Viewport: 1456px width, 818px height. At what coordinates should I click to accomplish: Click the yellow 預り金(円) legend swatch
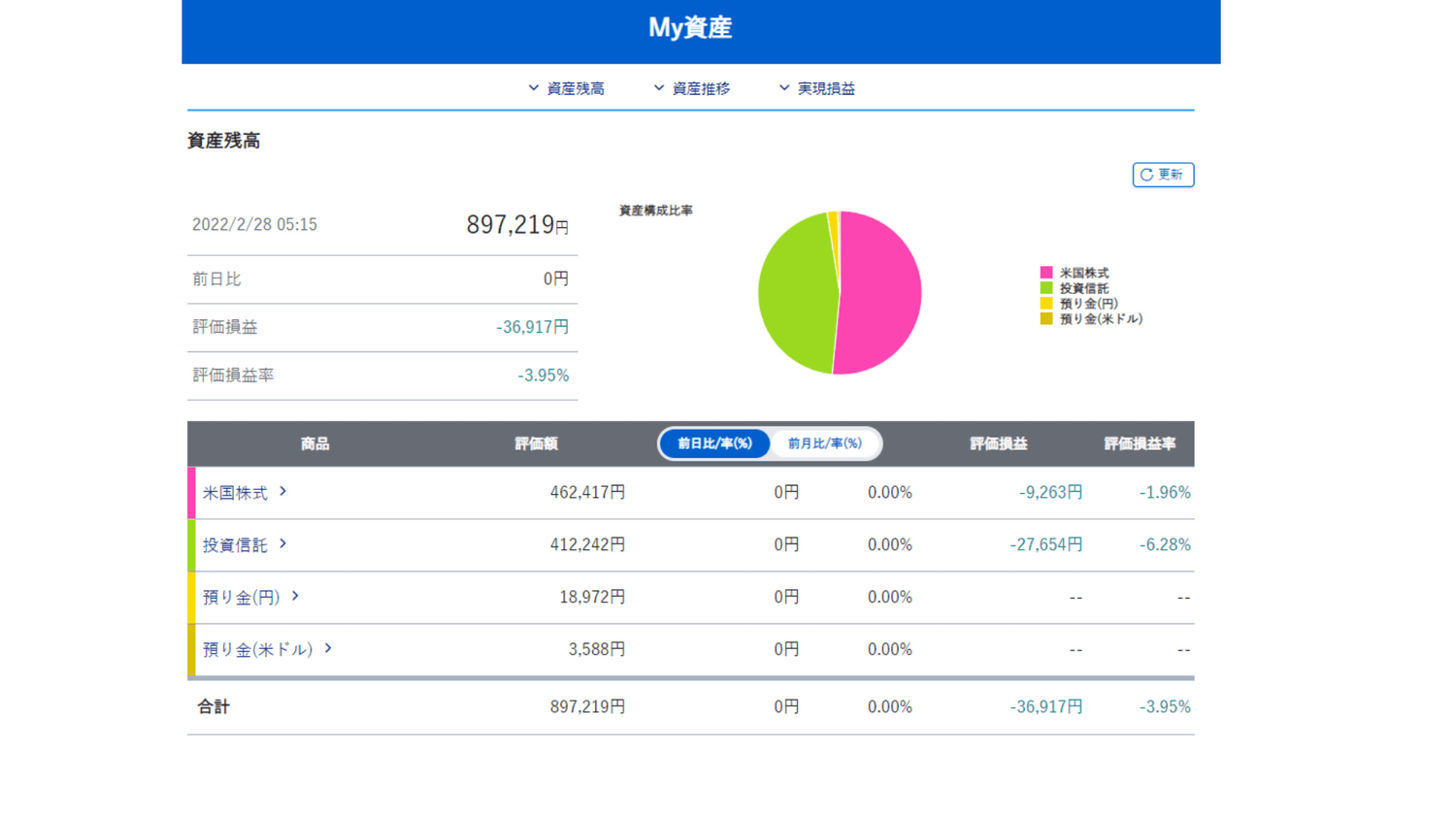click(1046, 304)
